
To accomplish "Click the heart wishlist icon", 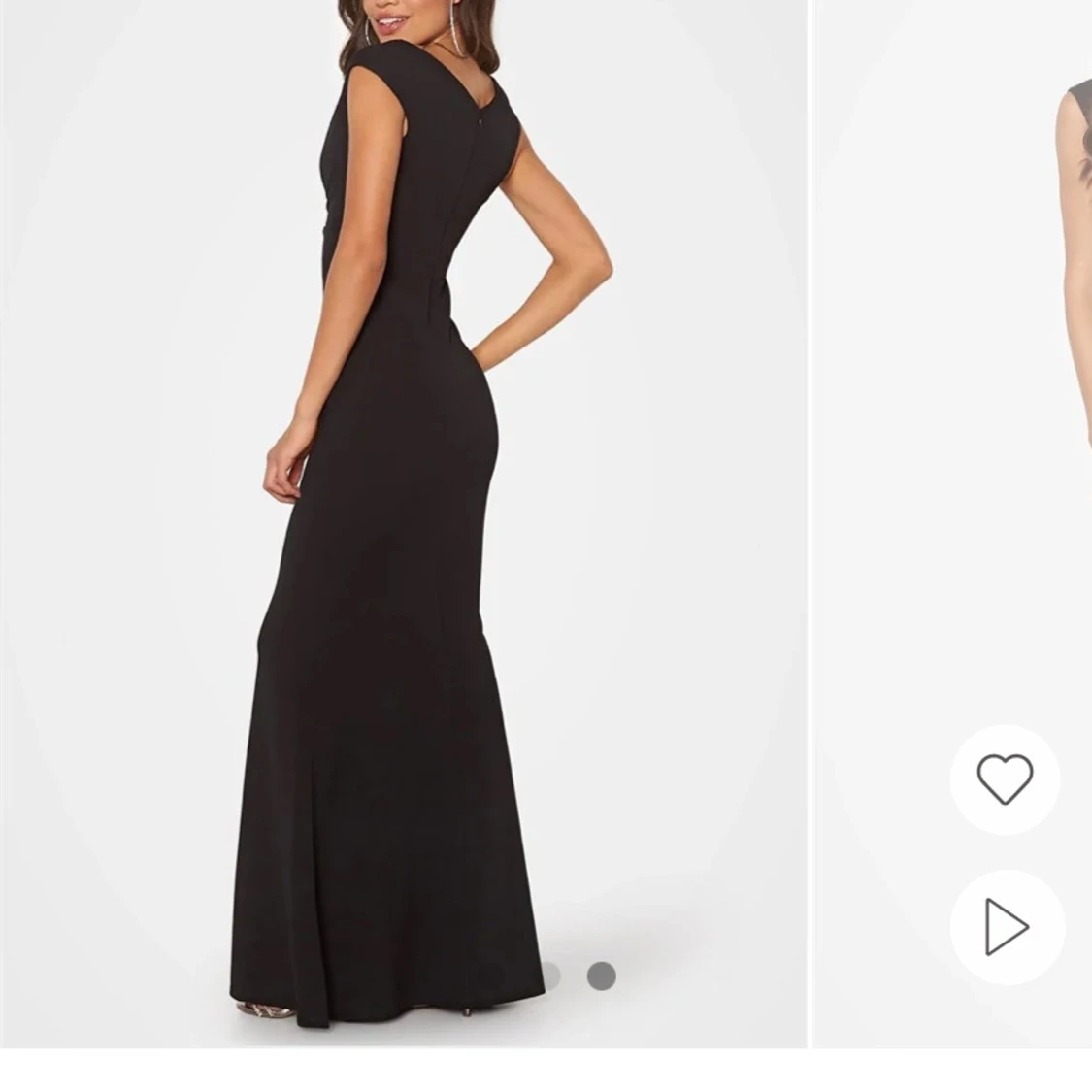I will coord(1005,779).
